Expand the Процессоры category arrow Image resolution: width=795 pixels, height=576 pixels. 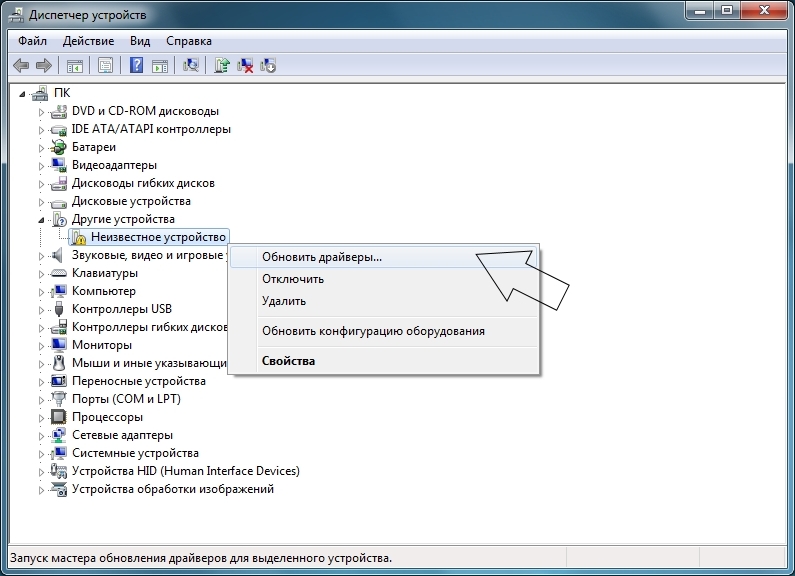pos(42,417)
